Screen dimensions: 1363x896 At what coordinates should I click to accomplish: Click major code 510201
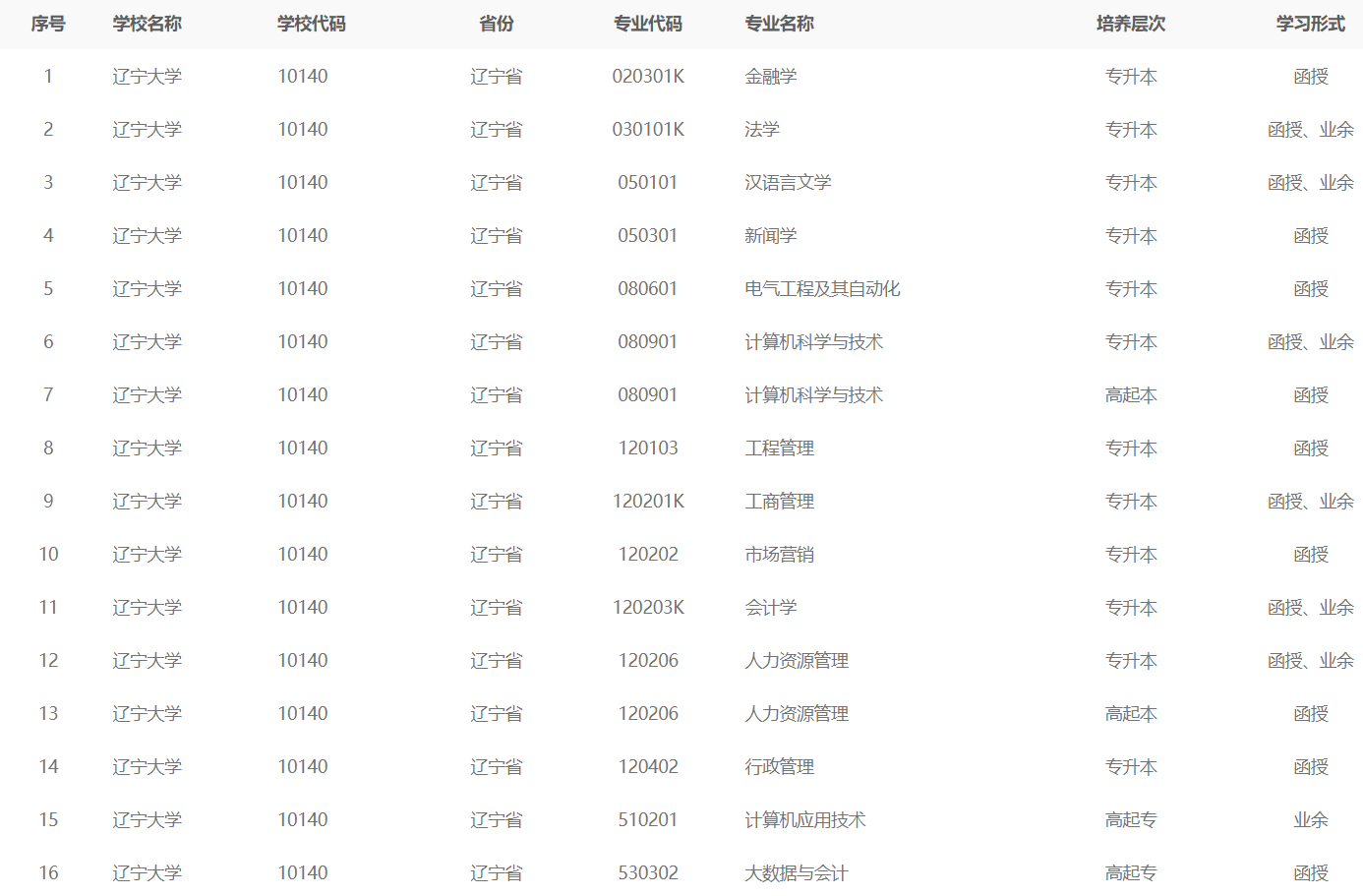click(648, 820)
